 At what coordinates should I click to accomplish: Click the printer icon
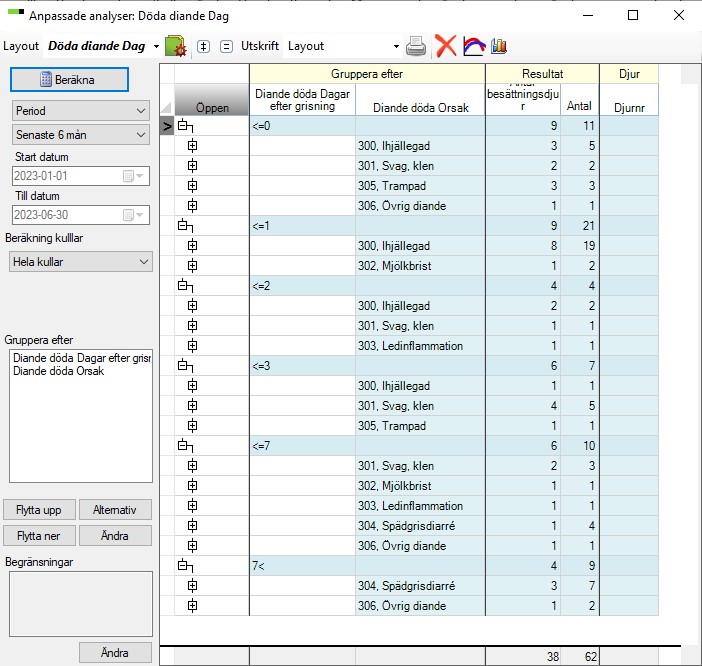[x=416, y=46]
